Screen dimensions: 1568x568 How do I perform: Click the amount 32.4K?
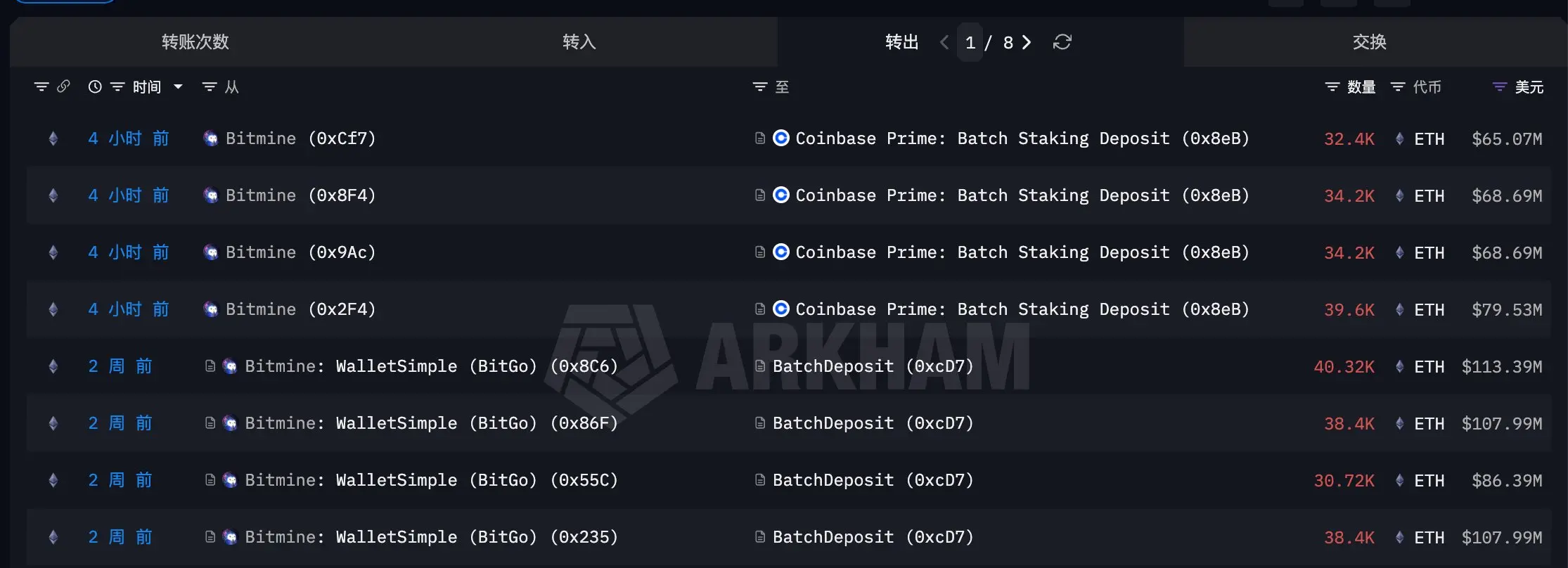(x=1349, y=139)
